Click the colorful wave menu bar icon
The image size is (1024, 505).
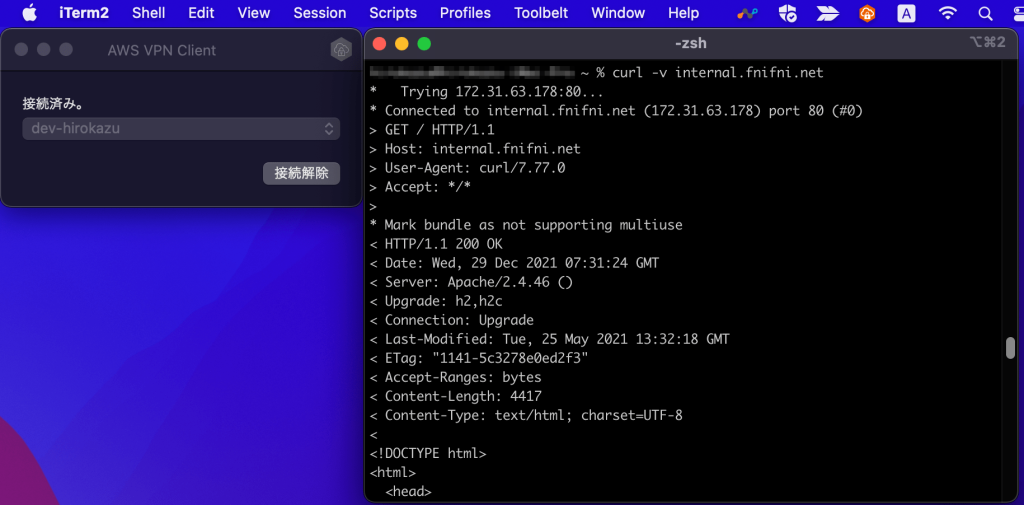747,13
